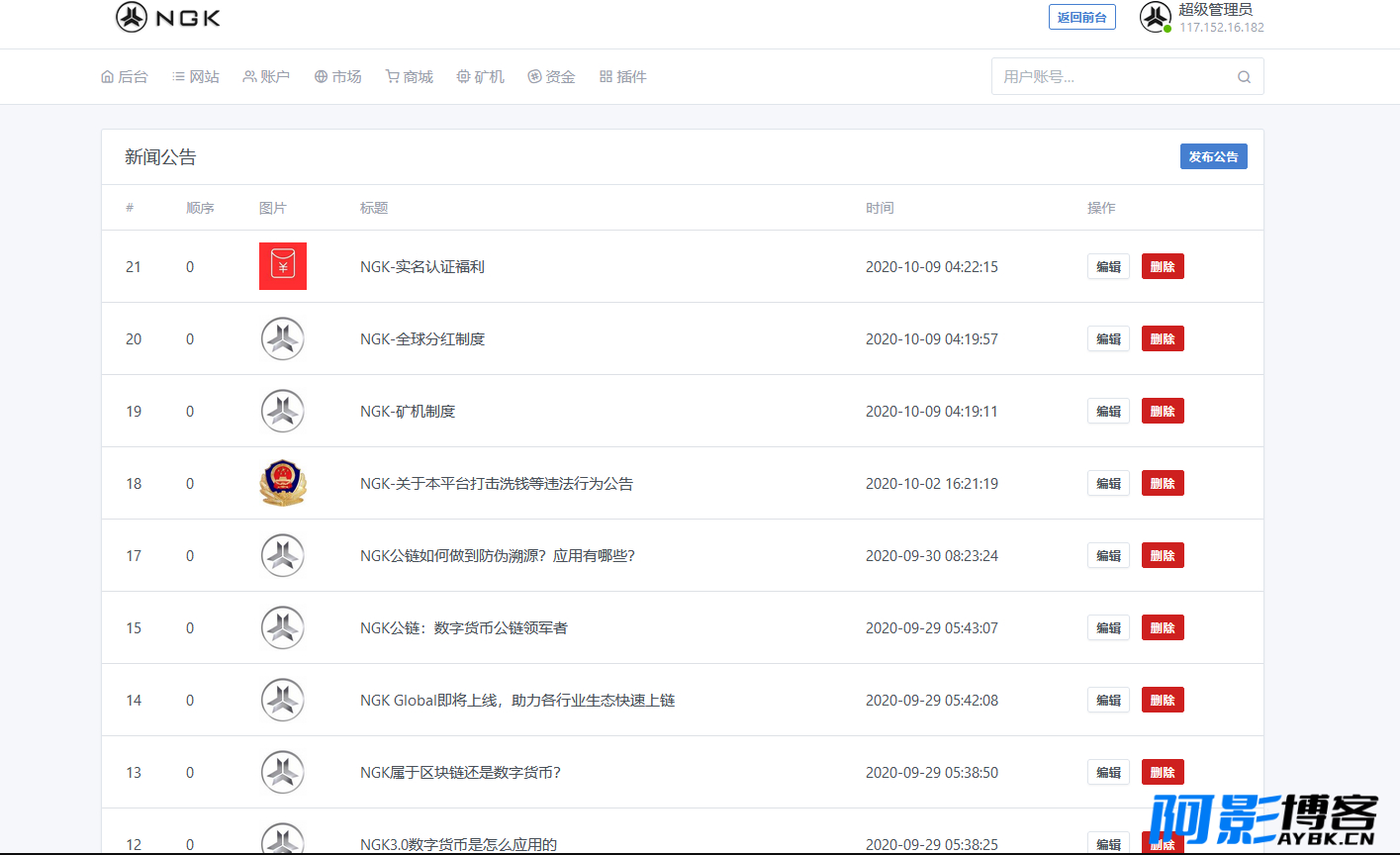This screenshot has width=1400, height=855.
Task: Open logo thumbnail for NGK-矿机制度 row
Action: [283, 411]
